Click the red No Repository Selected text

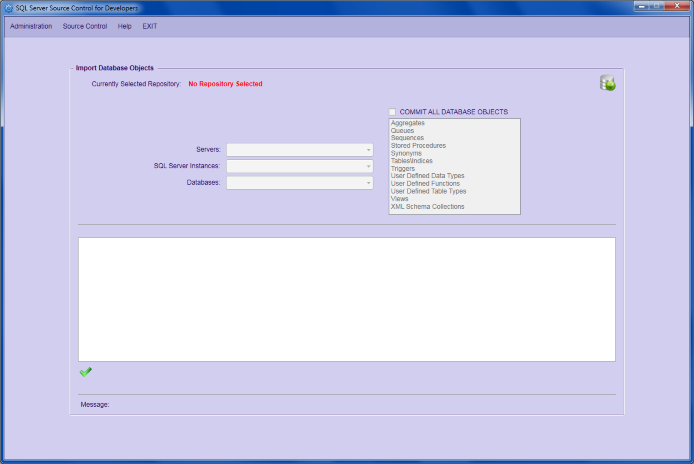(x=225, y=84)
